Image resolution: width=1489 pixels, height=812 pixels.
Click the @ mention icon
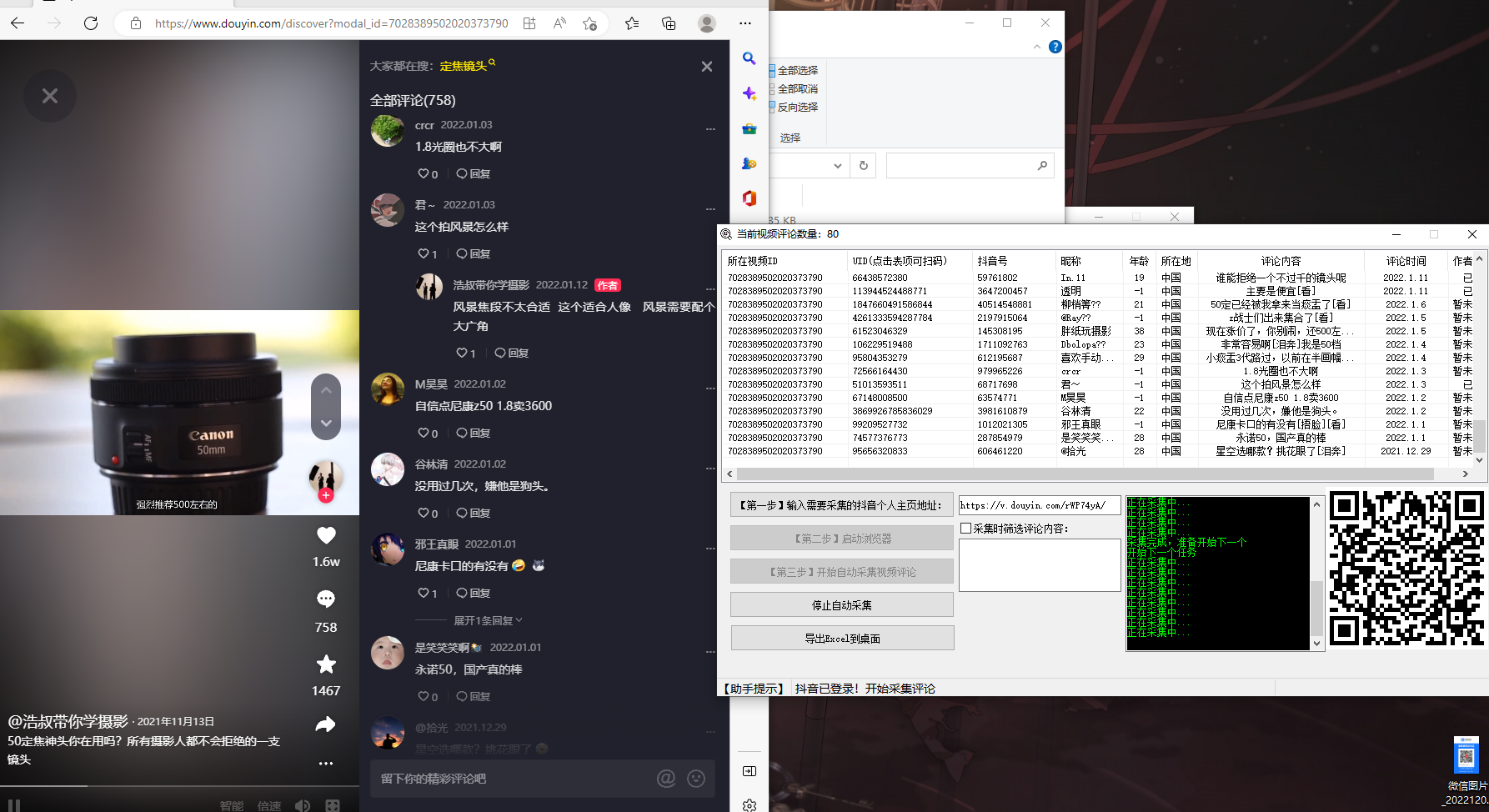[665, 779]
